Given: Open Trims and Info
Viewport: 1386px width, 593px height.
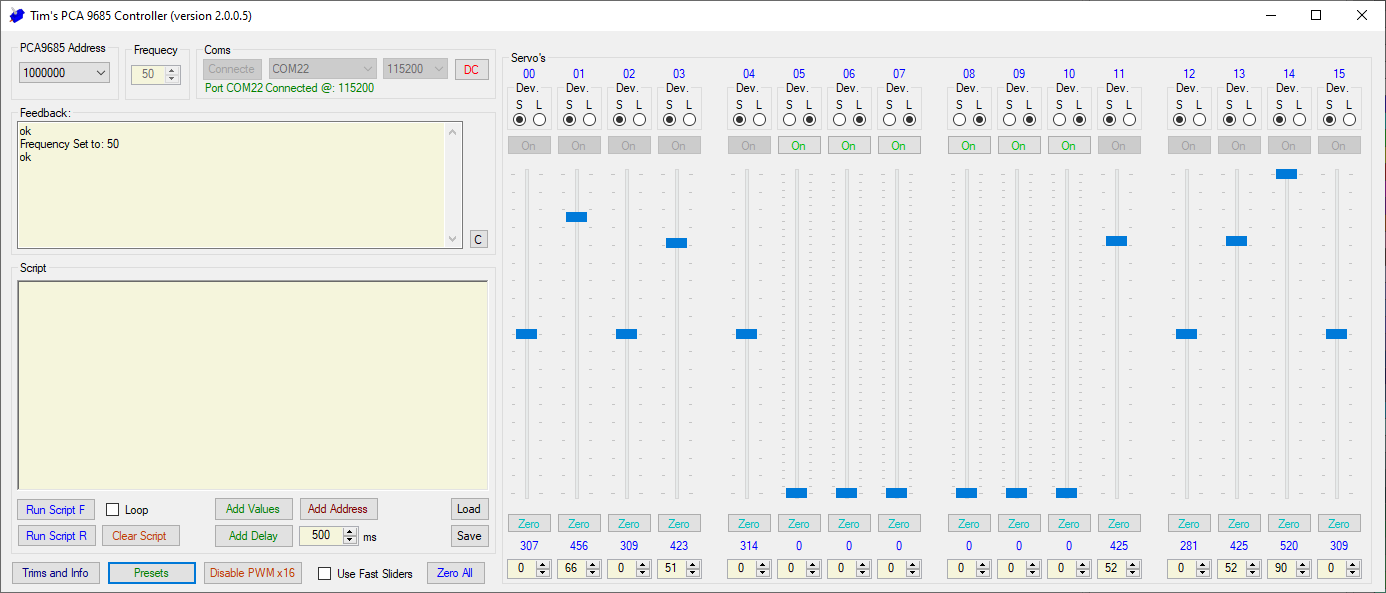Looking at the screenshot, I should click(x=55, y=572).
